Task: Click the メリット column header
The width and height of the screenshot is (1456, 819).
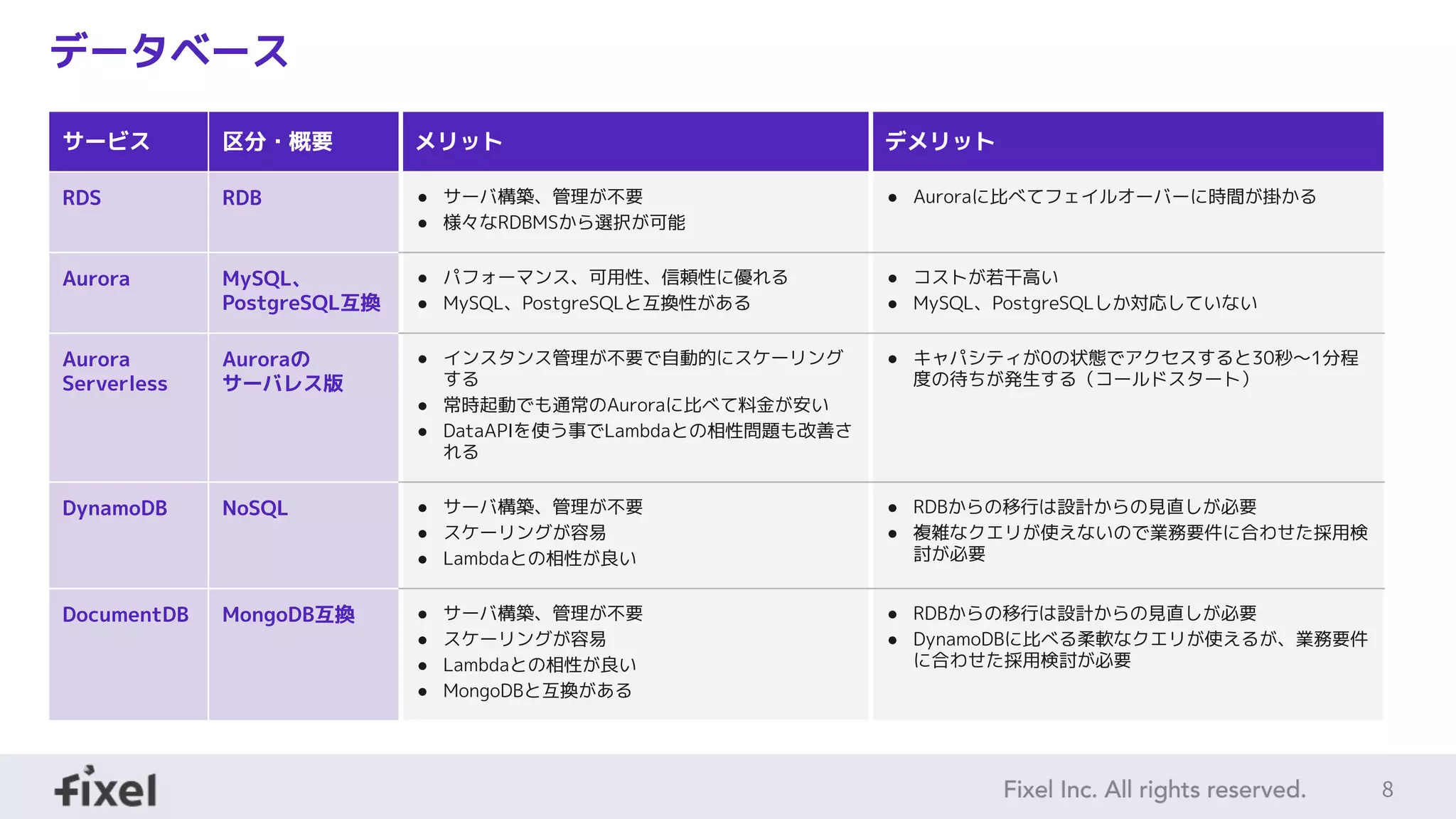Action: tap(459, 141)
